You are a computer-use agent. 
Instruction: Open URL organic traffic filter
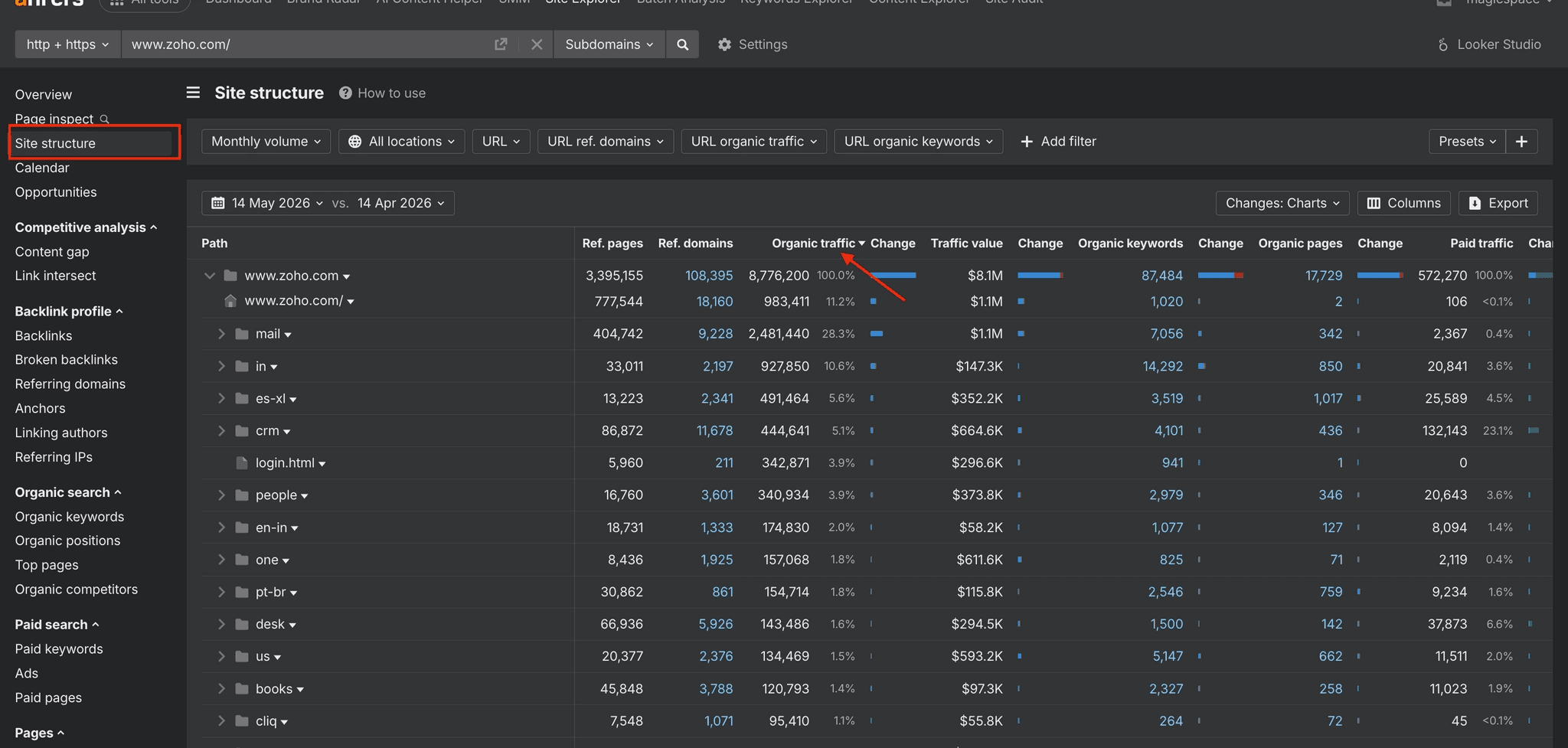pos(753,142)
